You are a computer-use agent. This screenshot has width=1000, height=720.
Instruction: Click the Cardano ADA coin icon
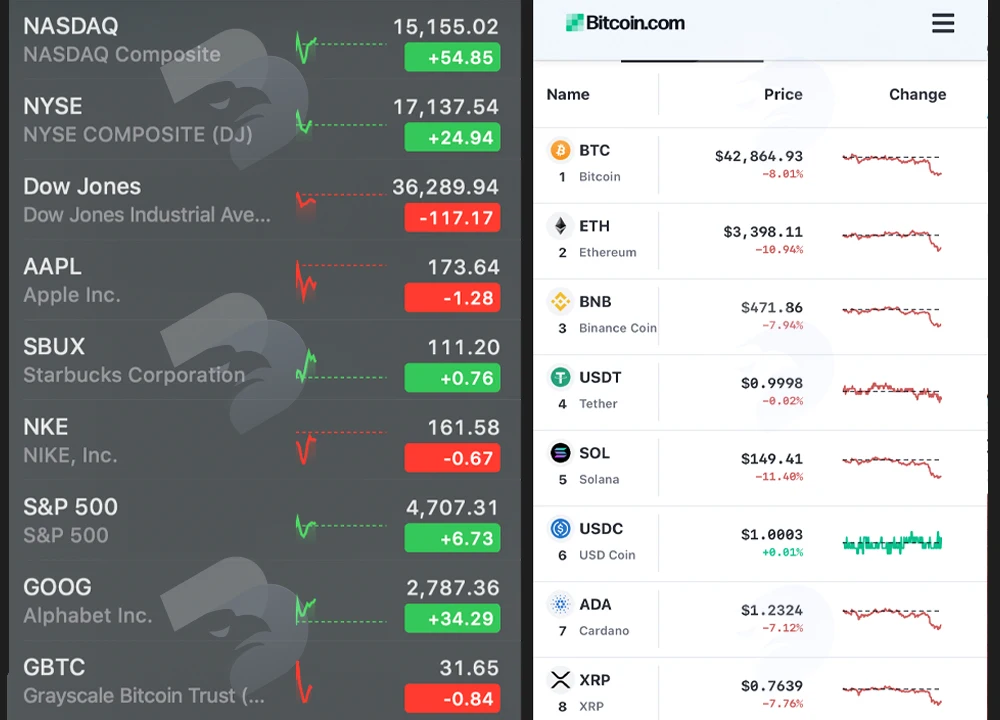point(561,604)
